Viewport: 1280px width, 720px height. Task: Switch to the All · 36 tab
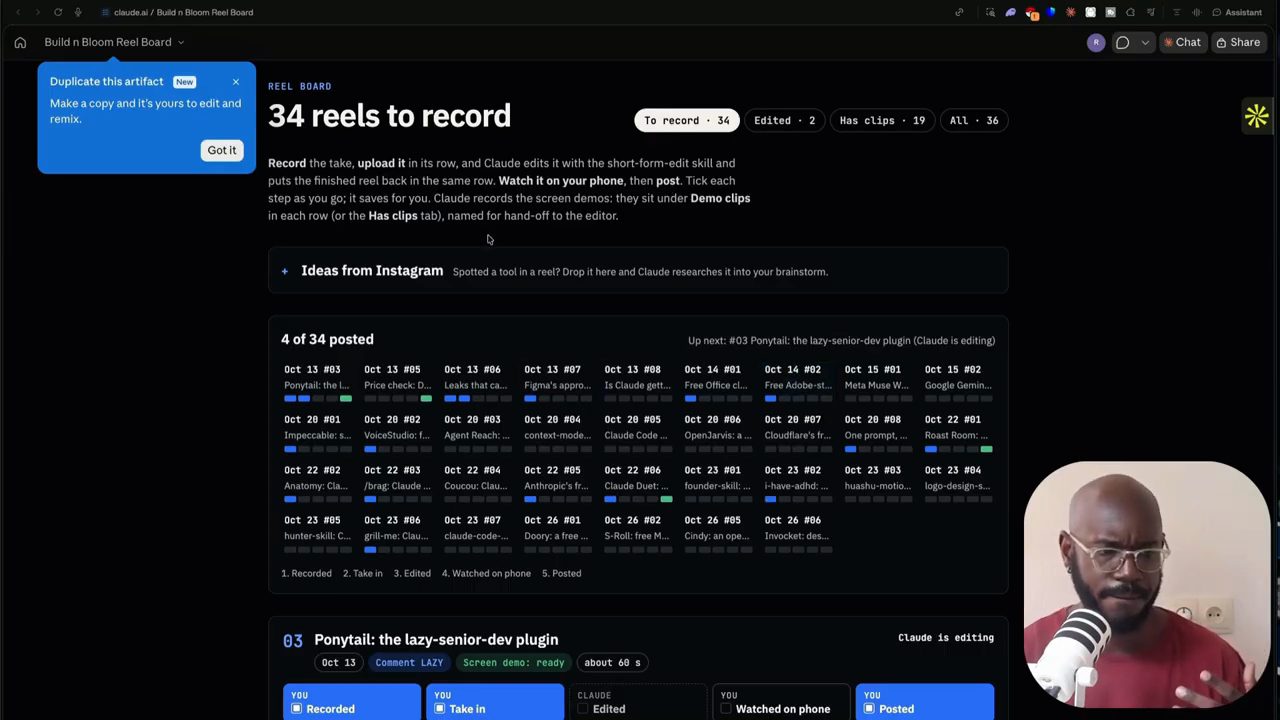tap(974, 120)
